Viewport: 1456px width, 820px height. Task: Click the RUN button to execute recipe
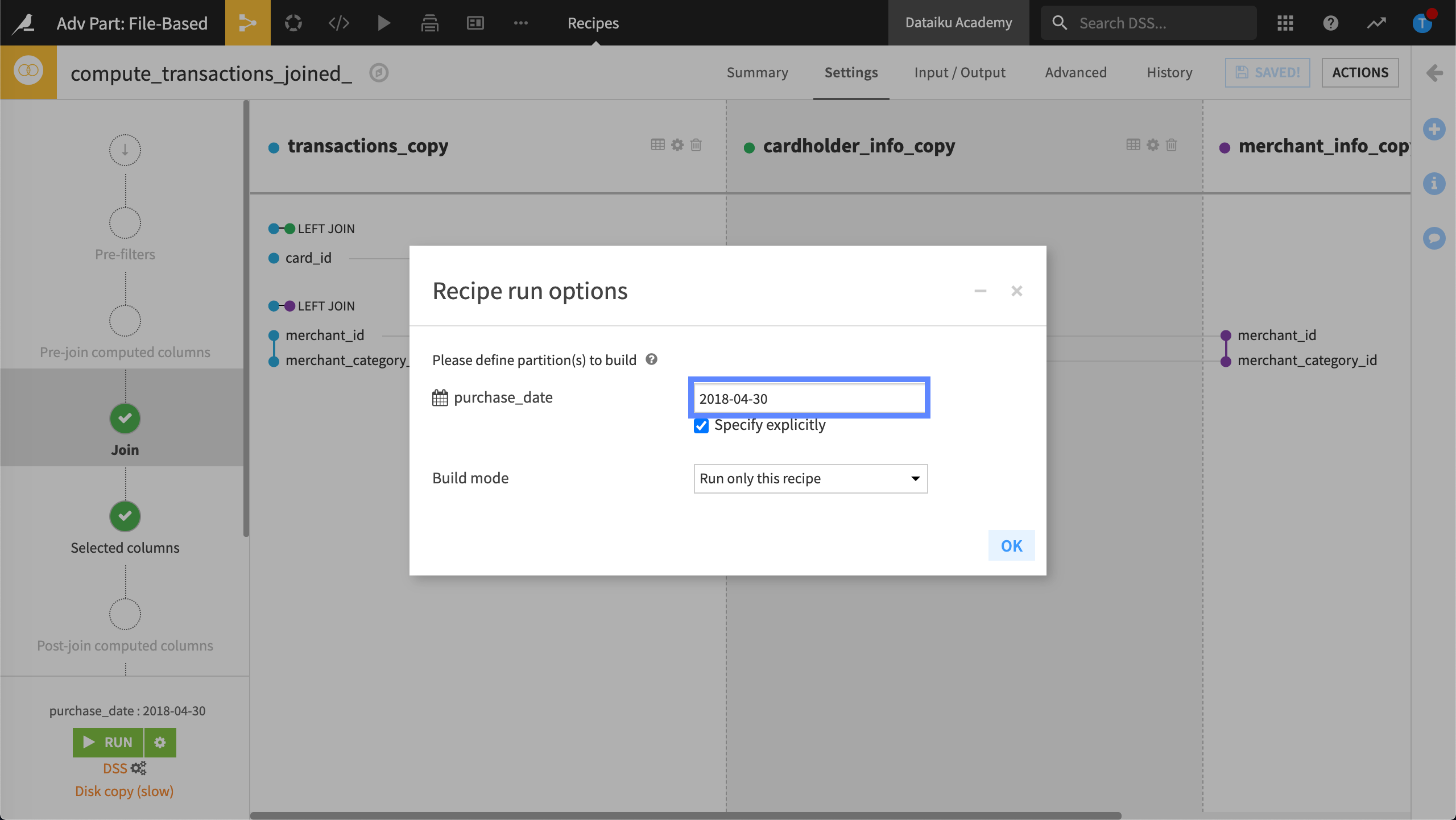[109, 741]
